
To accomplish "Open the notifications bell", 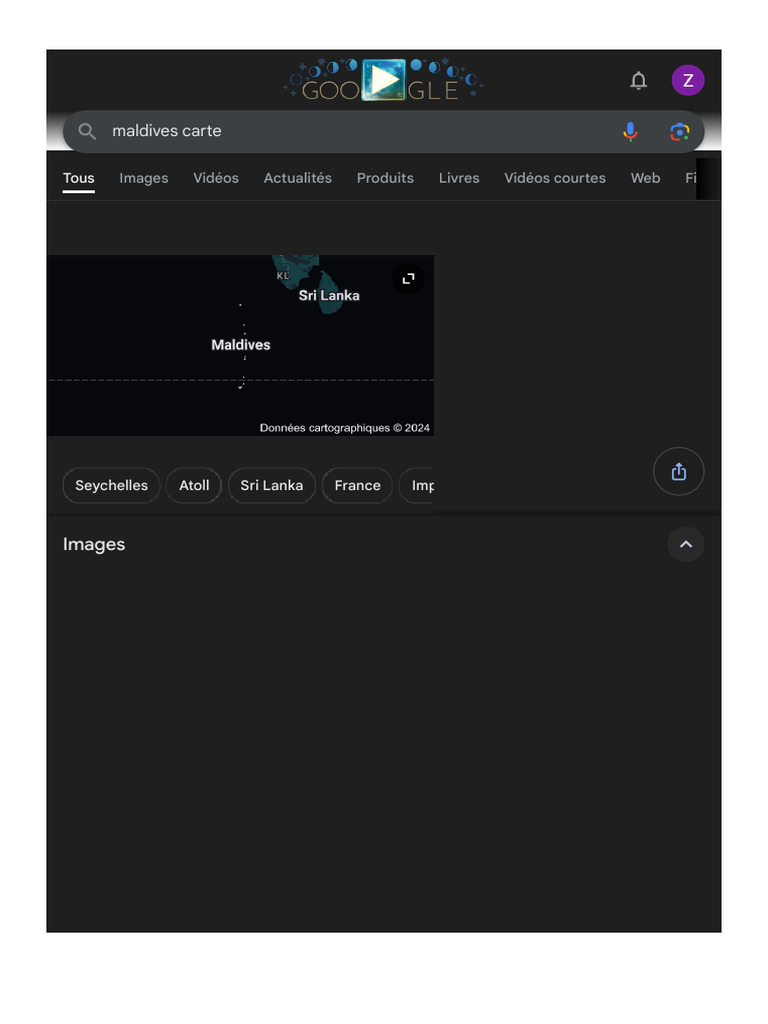I will (638, 80).
